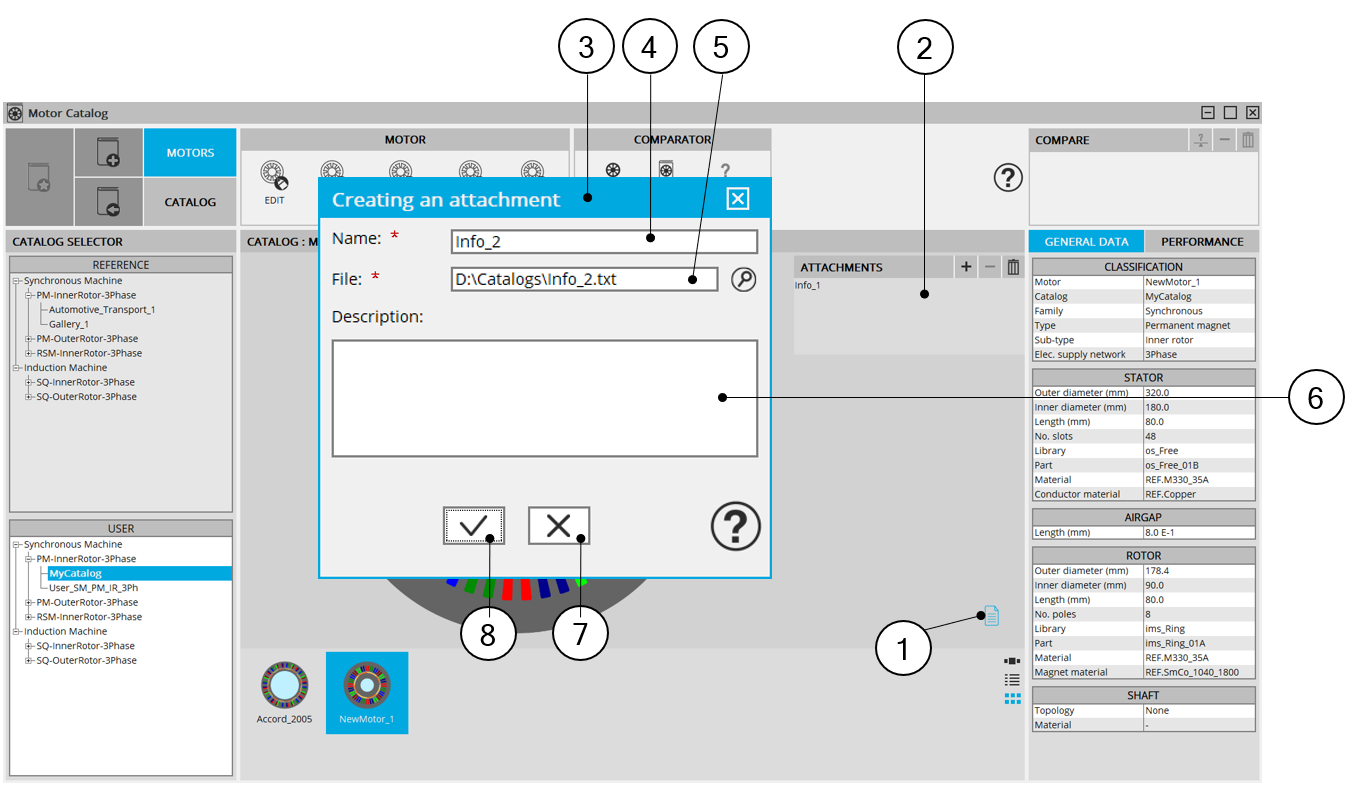
Task: Expand USER SQ-InnerRotor-3Phase tree node
Action: [x=29, y=646]
